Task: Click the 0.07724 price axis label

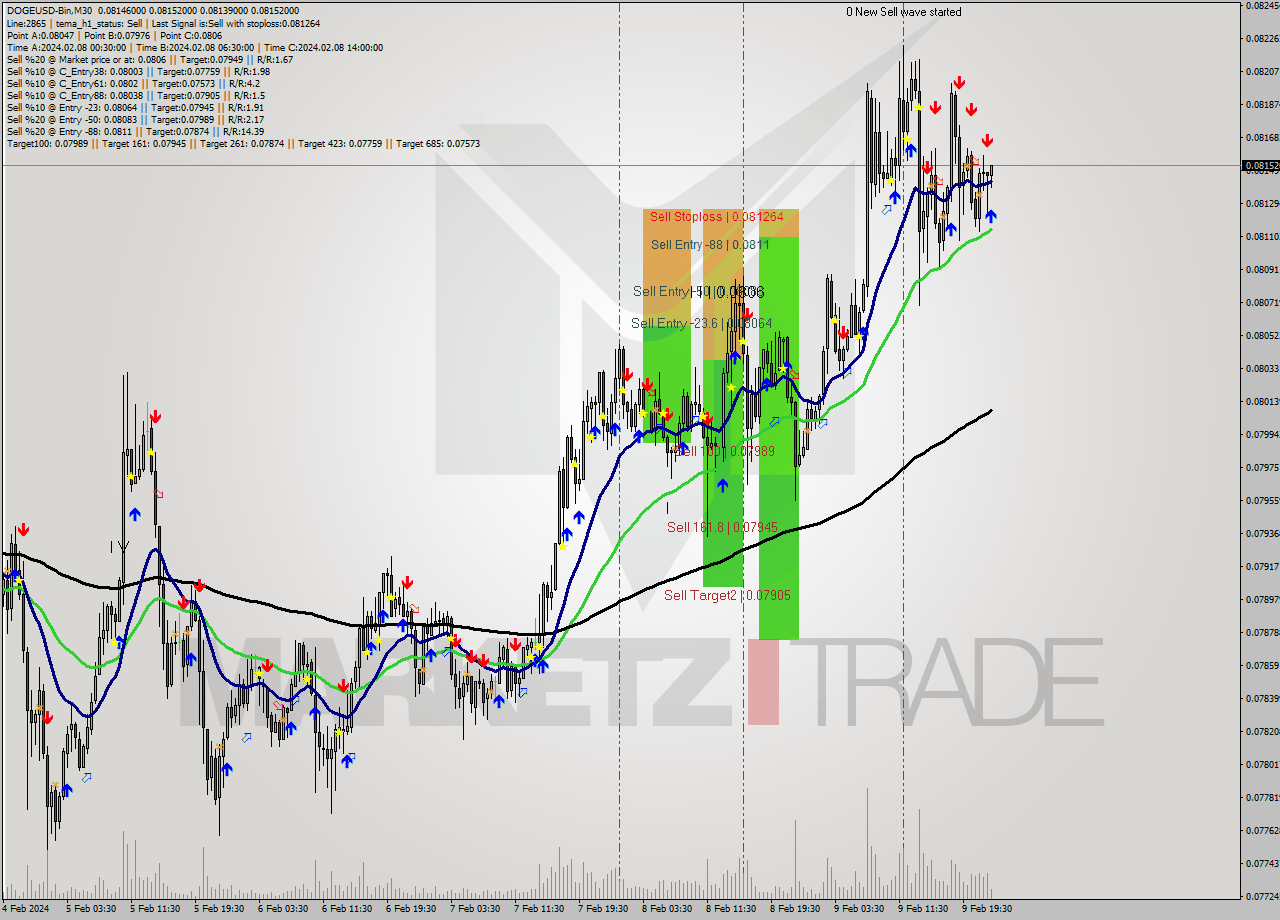Action: [1262, 896]
